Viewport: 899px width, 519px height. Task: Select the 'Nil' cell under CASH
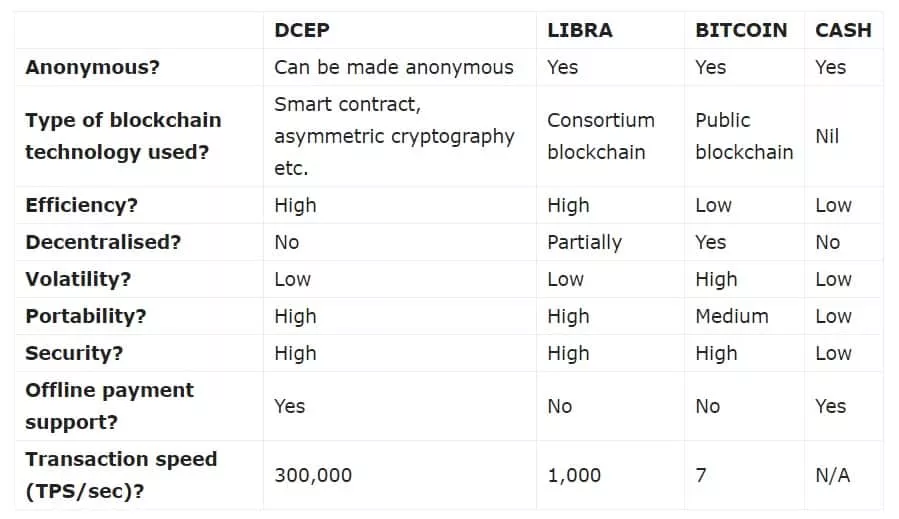point(827,136)
